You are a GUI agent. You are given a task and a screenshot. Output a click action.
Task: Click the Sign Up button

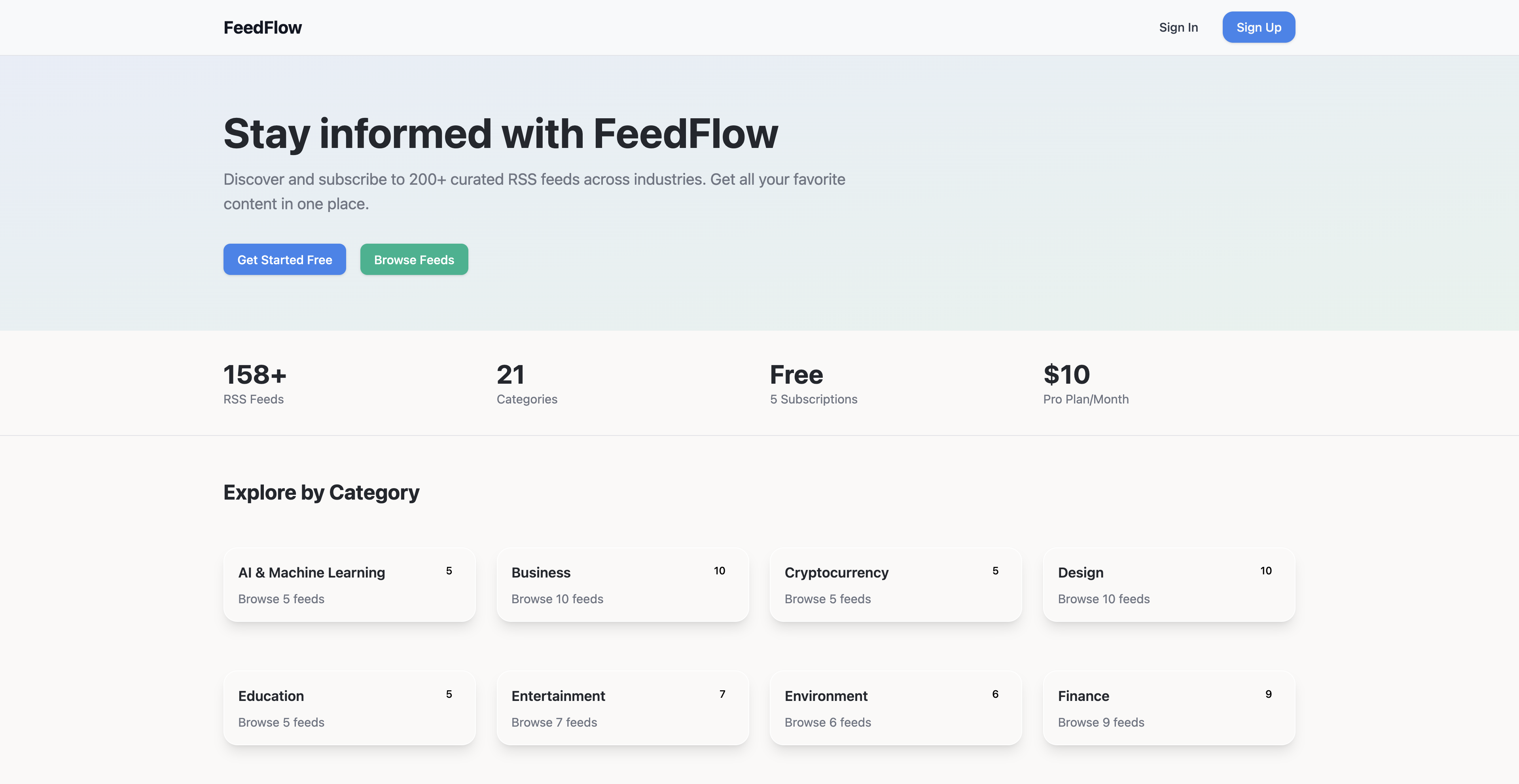1258,27
